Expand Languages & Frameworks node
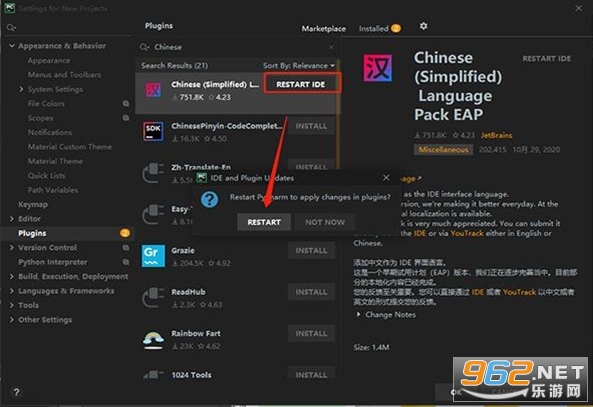The width and height of the screenshot is (593, 407). (12, 290)
